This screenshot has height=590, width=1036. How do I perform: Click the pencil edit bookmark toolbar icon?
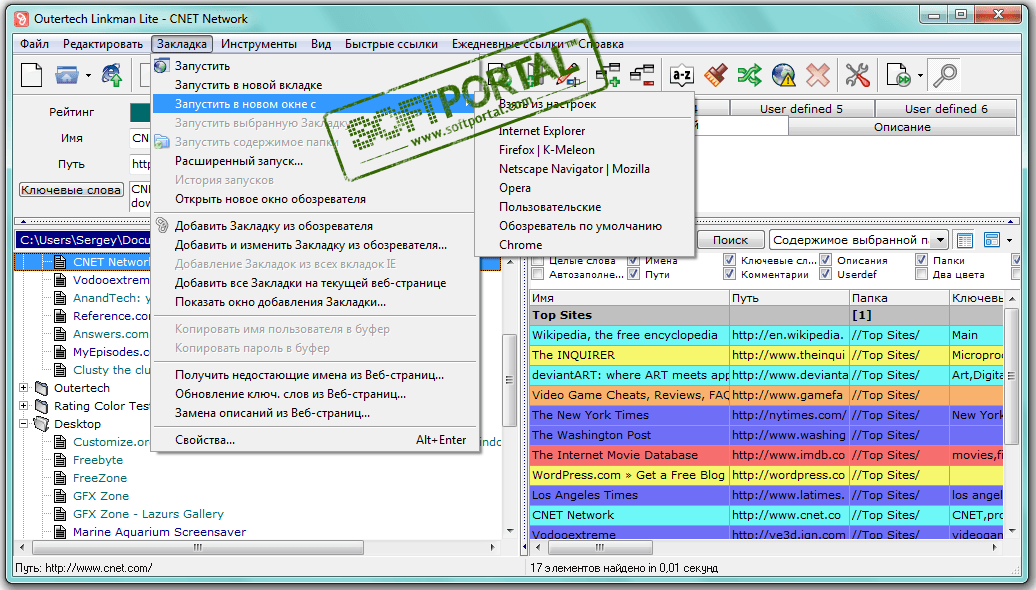(568, 75)
